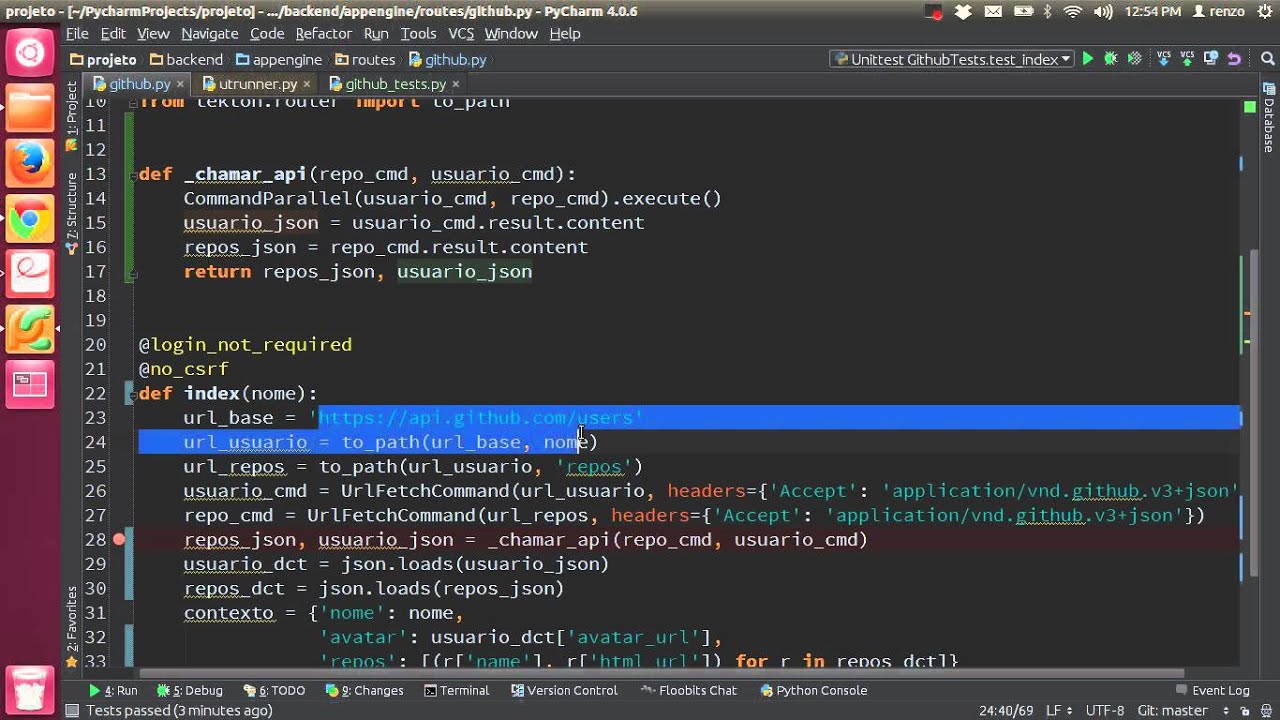Open the Floobits Chat tool window

pos(689,691)
